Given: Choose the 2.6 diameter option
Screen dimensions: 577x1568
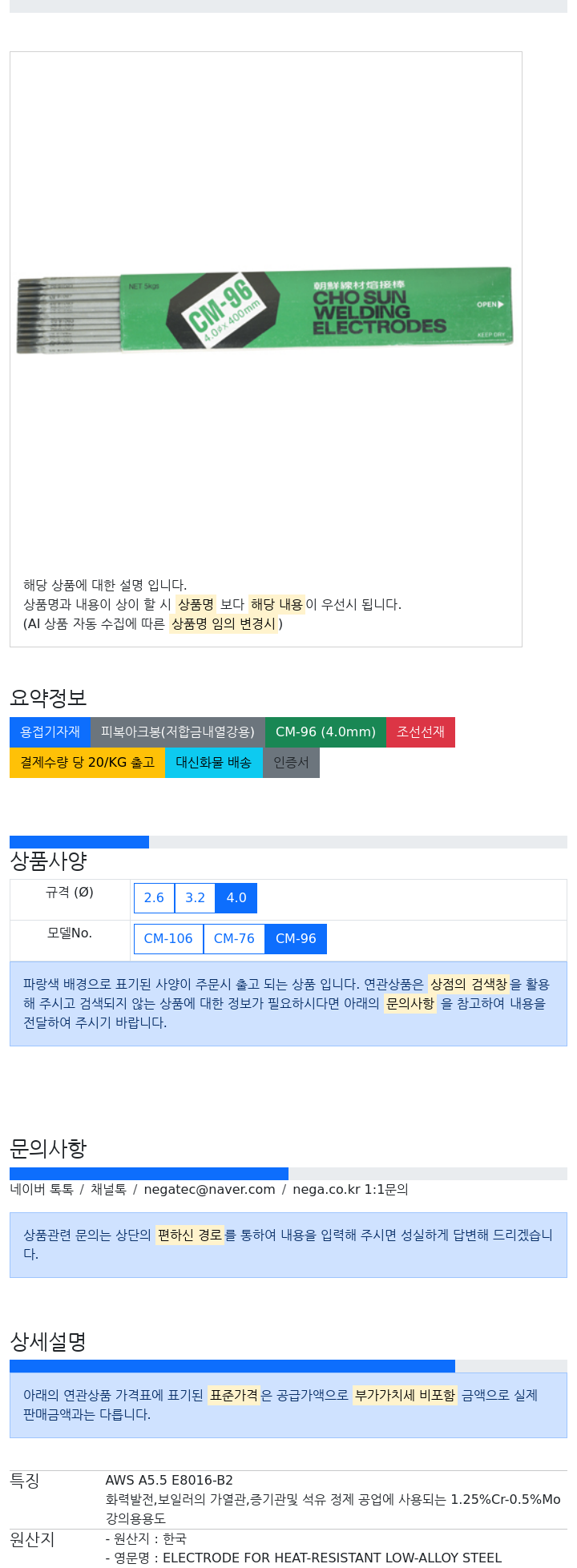Looking at the screenshot, I should (154, 898).
